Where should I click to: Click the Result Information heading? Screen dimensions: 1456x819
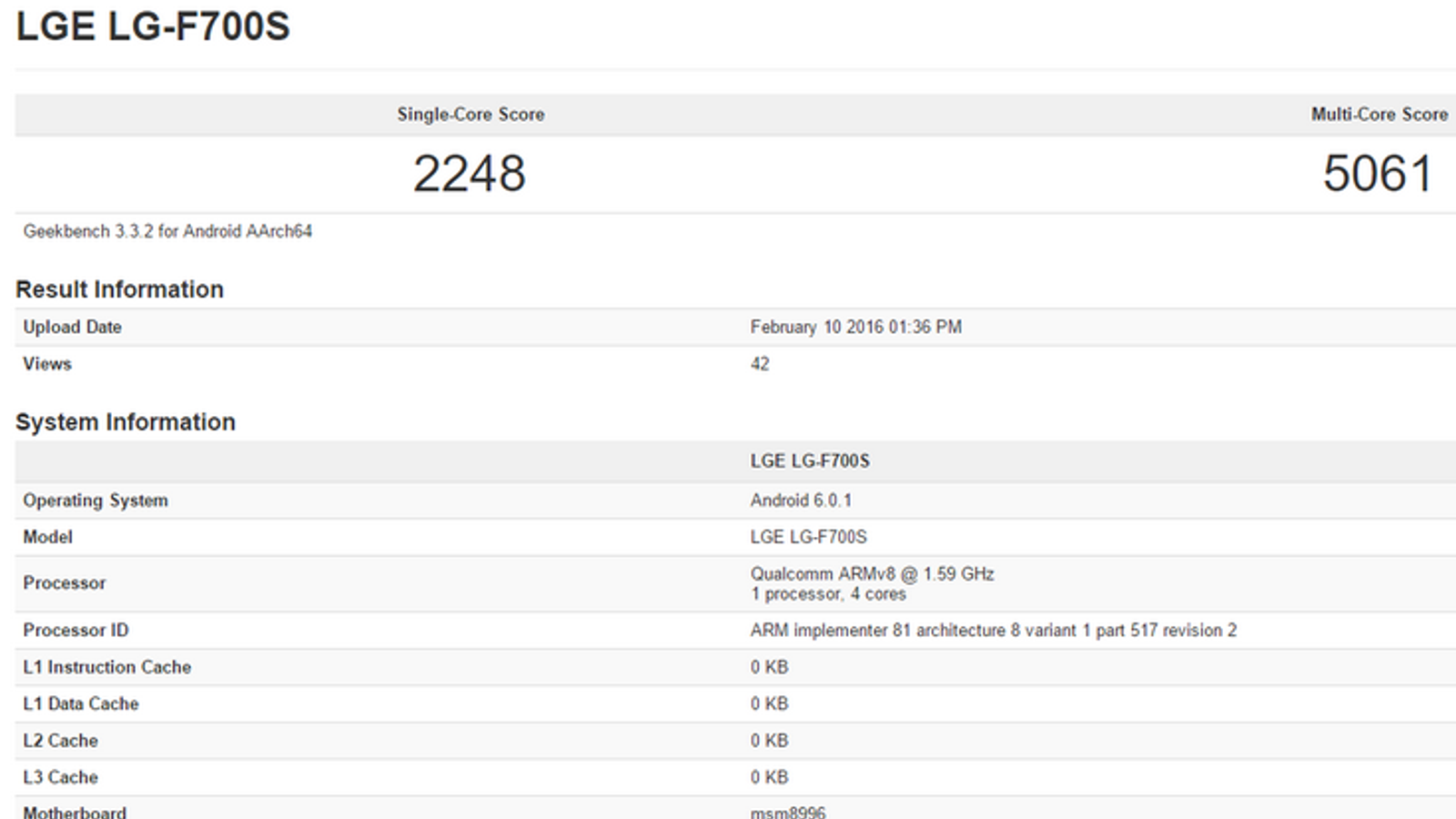[x=119, y=289]
